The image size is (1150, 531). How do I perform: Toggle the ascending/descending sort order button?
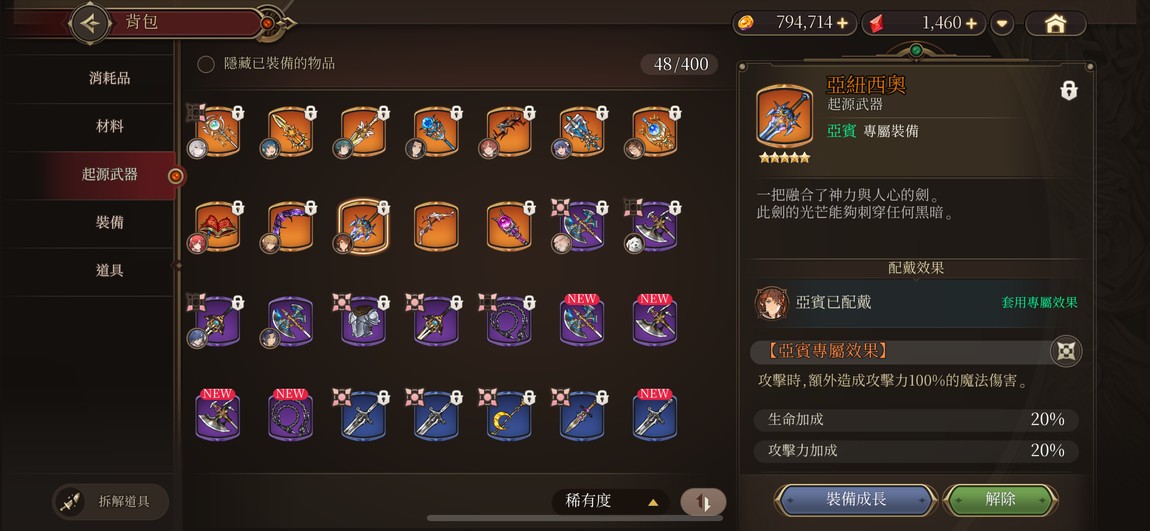(x=703, y=502)
